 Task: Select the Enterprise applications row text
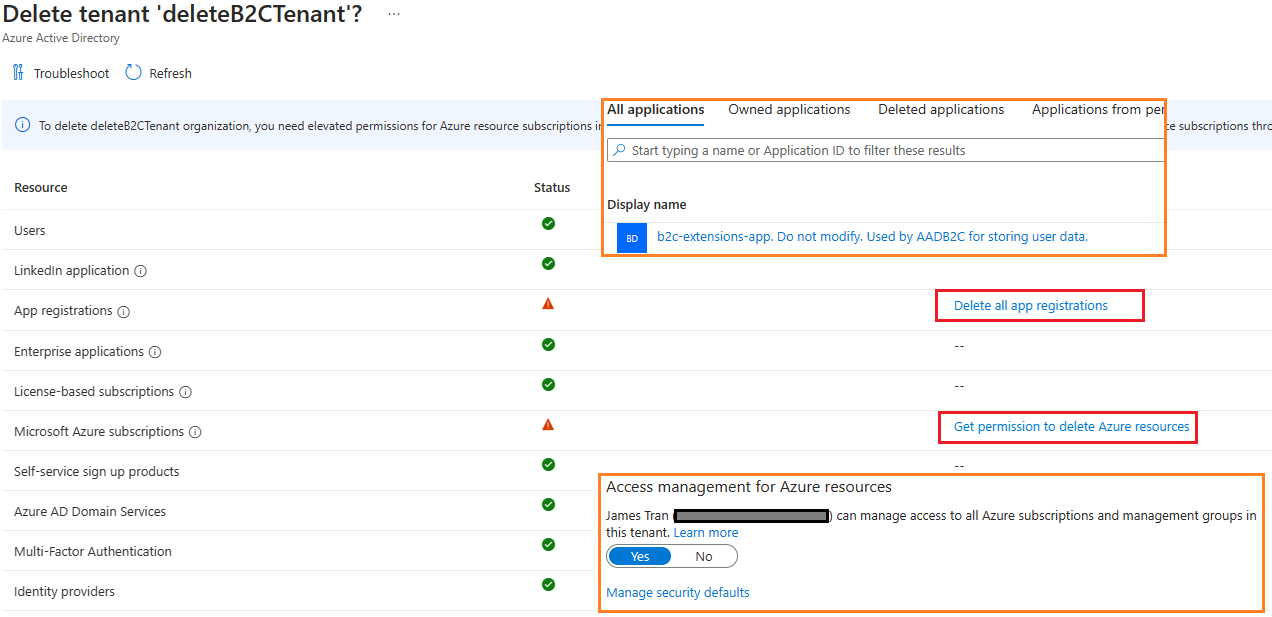(x=79, y=352)
